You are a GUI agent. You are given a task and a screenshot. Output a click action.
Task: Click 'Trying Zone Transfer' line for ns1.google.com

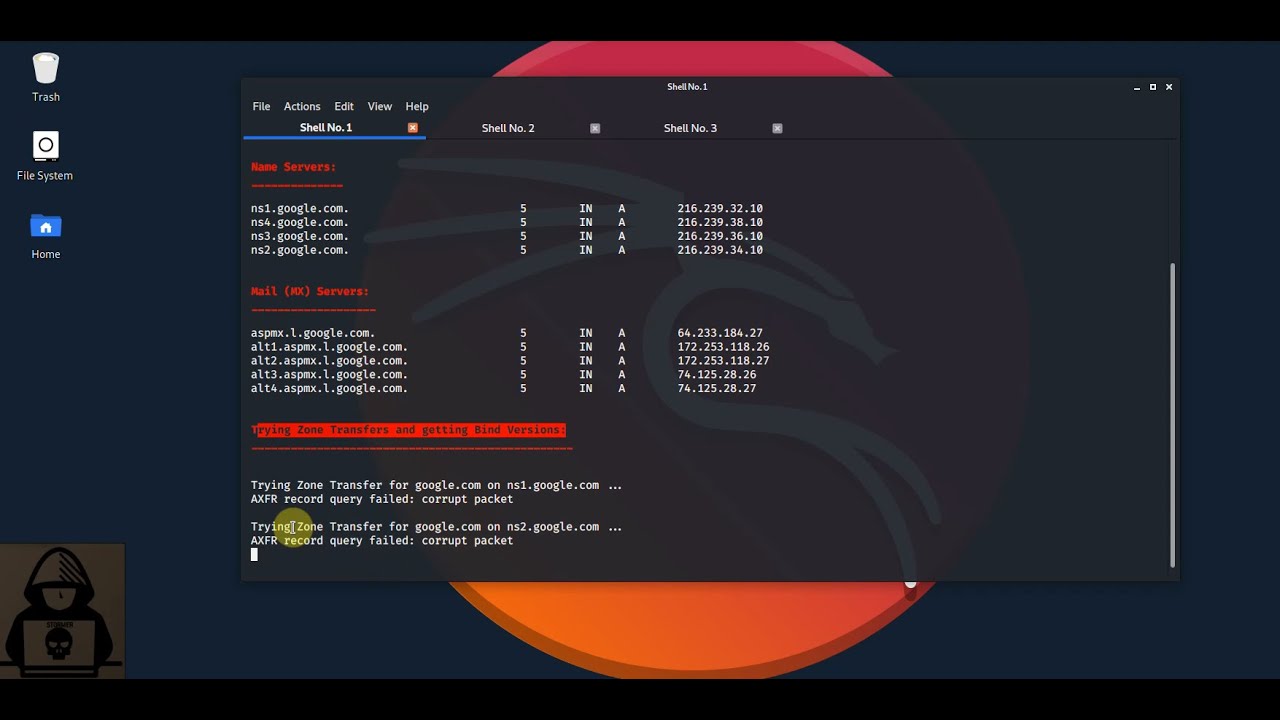(436, 485)
